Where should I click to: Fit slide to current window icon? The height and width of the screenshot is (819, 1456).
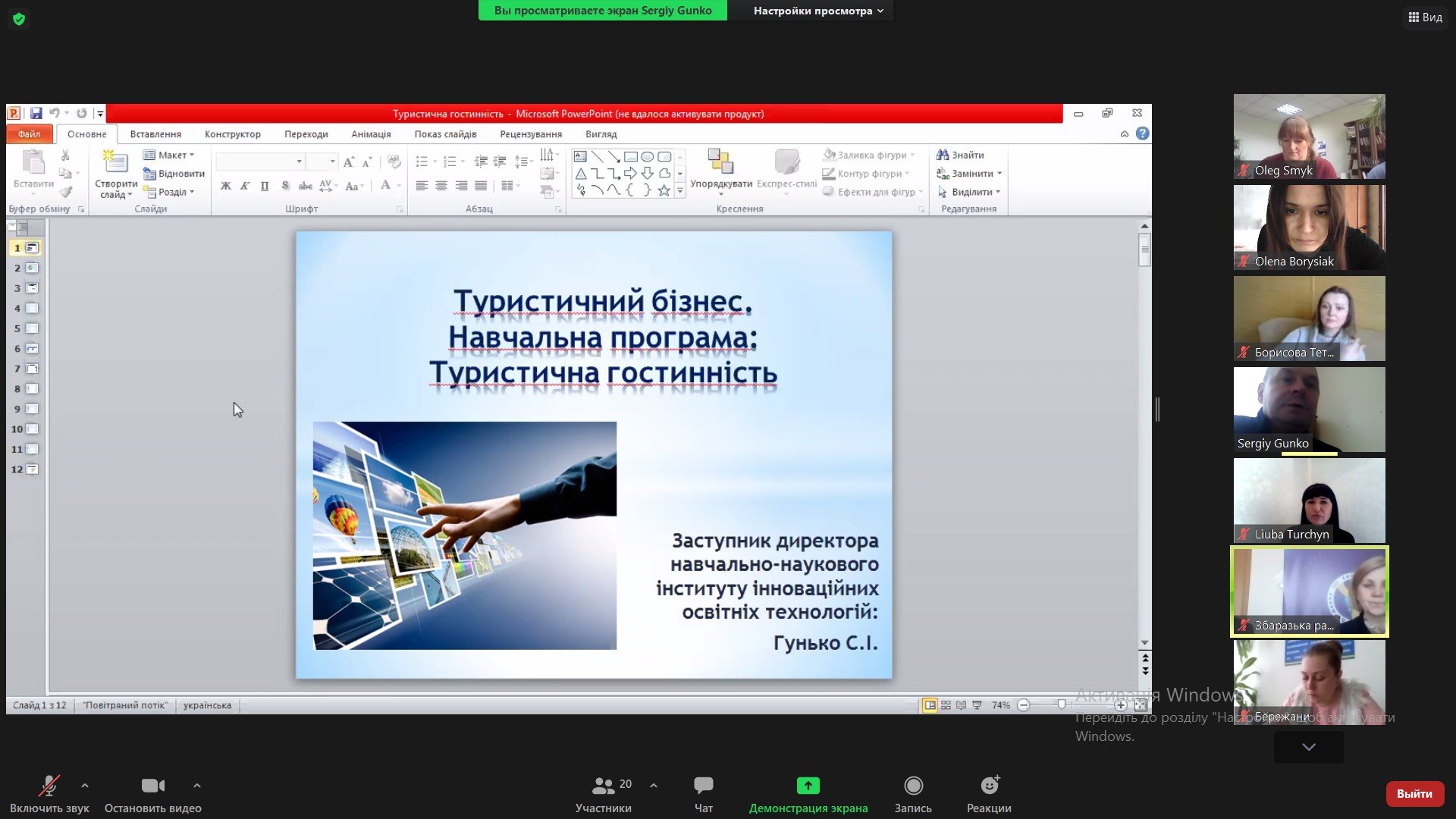(1141, 705)
